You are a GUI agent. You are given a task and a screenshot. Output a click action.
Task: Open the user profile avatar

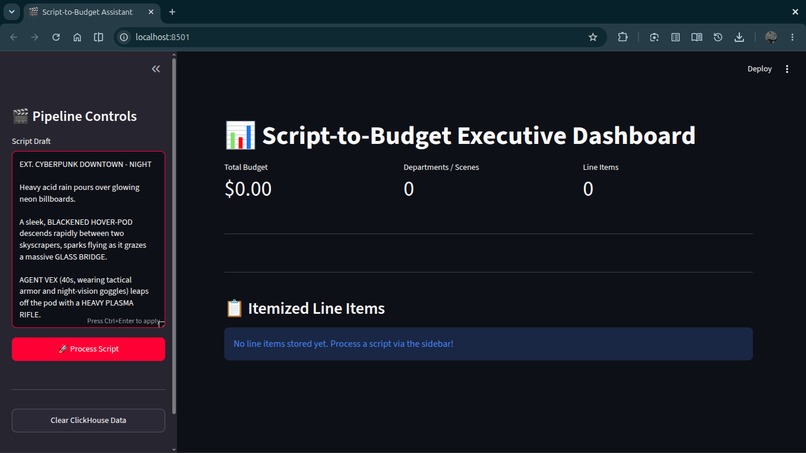coord(771,37)
